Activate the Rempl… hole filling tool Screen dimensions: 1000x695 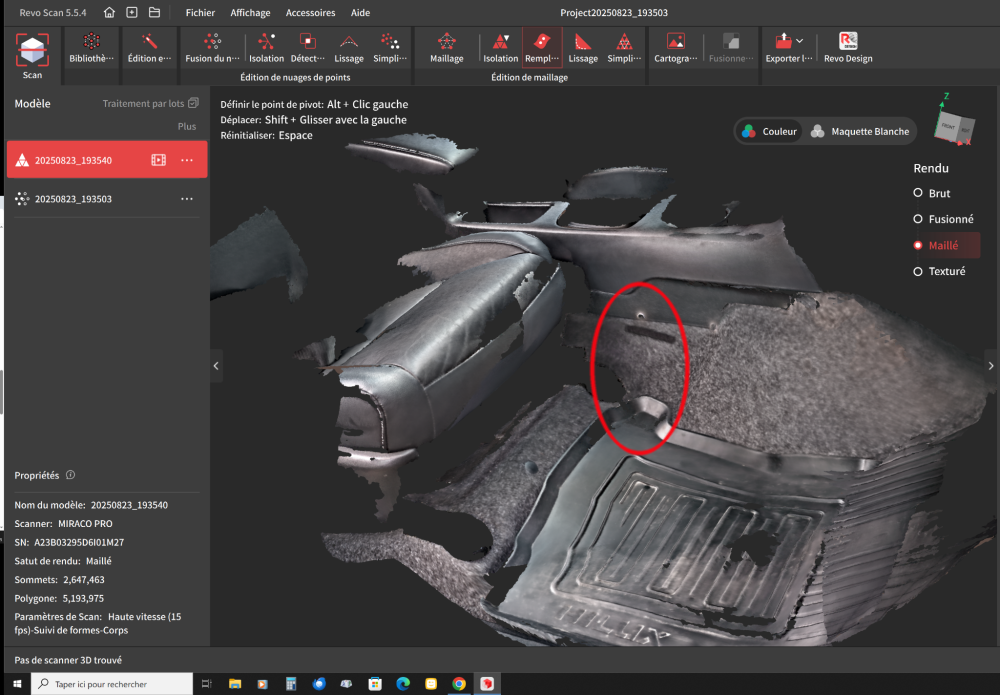pyautogui.click(x=542, y=48)
